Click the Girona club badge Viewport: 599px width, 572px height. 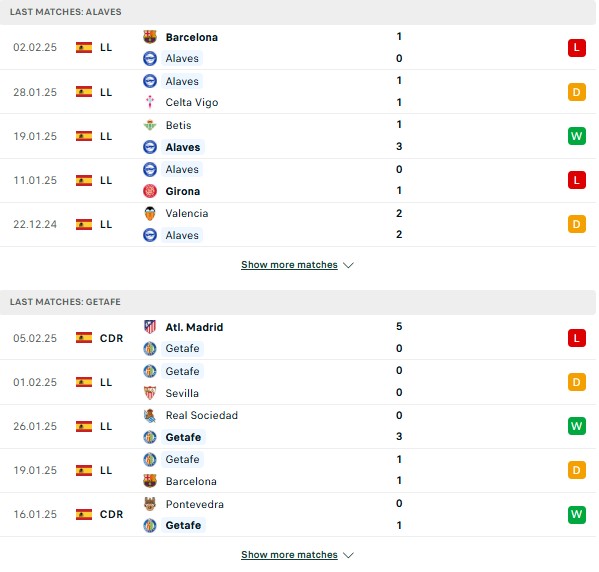[x=150, y=191]
